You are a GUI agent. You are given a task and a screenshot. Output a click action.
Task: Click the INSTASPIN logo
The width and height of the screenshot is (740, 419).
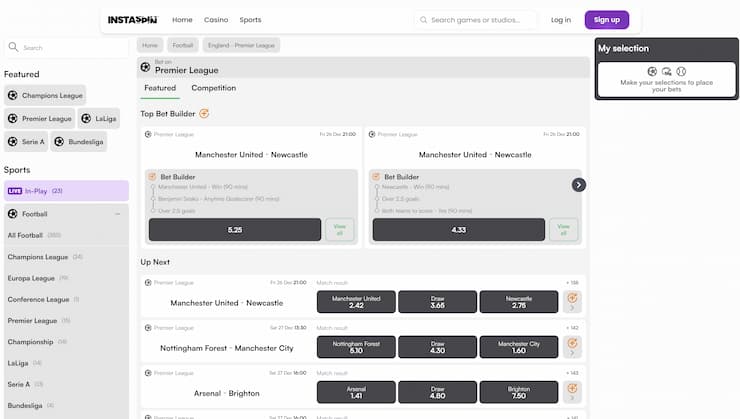pos(132,20)
